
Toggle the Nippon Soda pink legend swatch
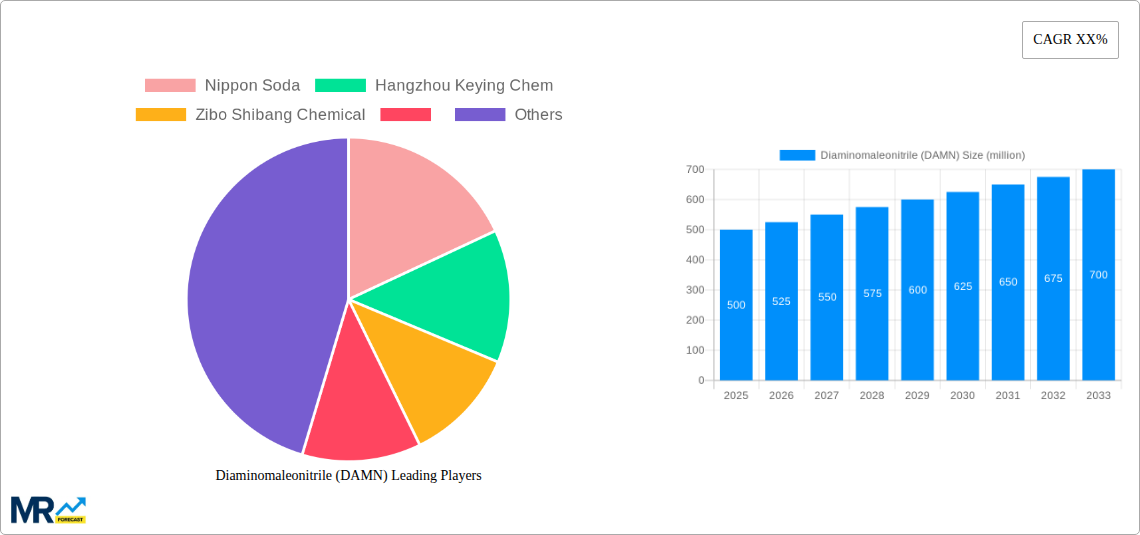tap(170, 86)
